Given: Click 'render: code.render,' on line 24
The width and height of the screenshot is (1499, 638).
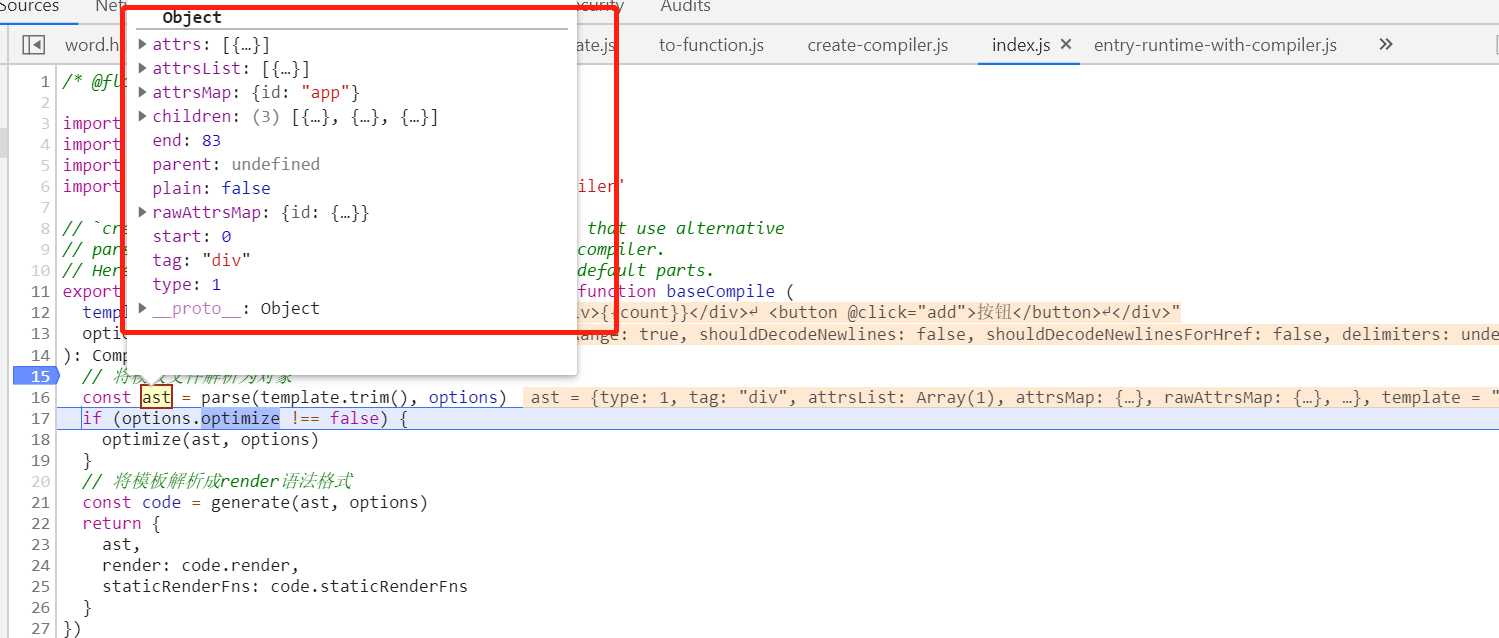Looking at the screenshot, I should [200, 565].
